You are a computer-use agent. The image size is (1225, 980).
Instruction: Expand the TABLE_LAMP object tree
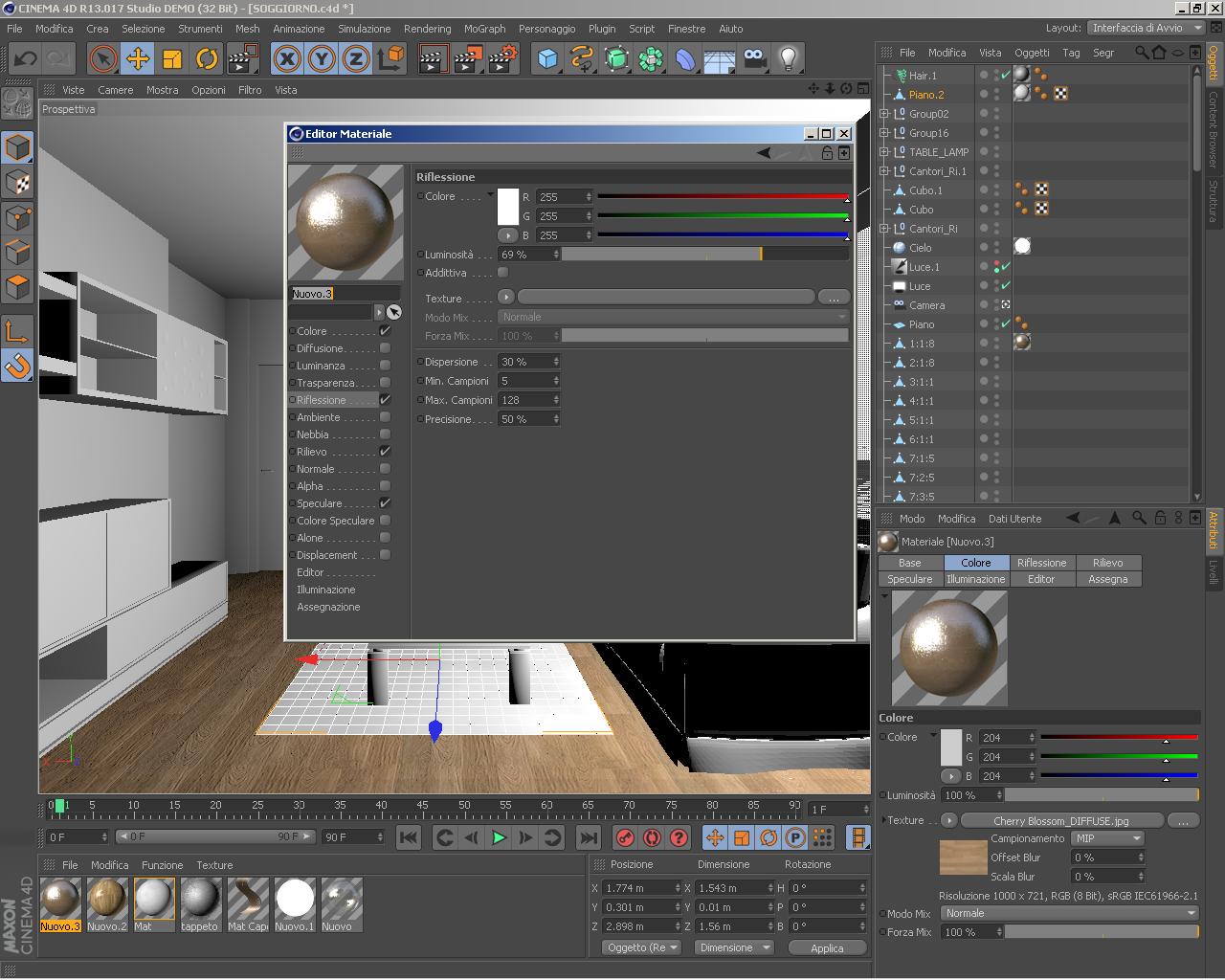pyautogui.click(x=884, y=152)
